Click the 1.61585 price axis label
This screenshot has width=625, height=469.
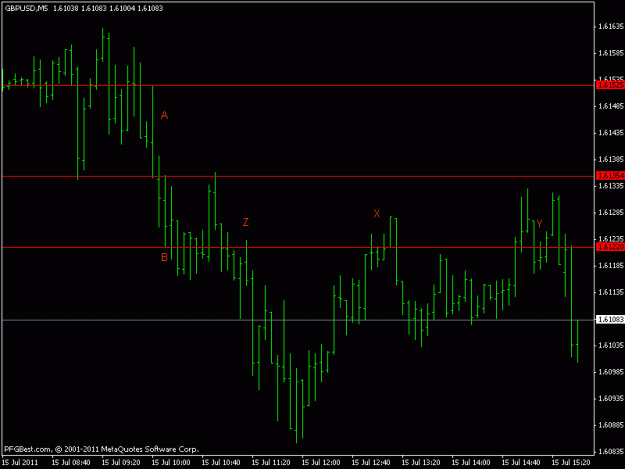[x=611, y=53]
